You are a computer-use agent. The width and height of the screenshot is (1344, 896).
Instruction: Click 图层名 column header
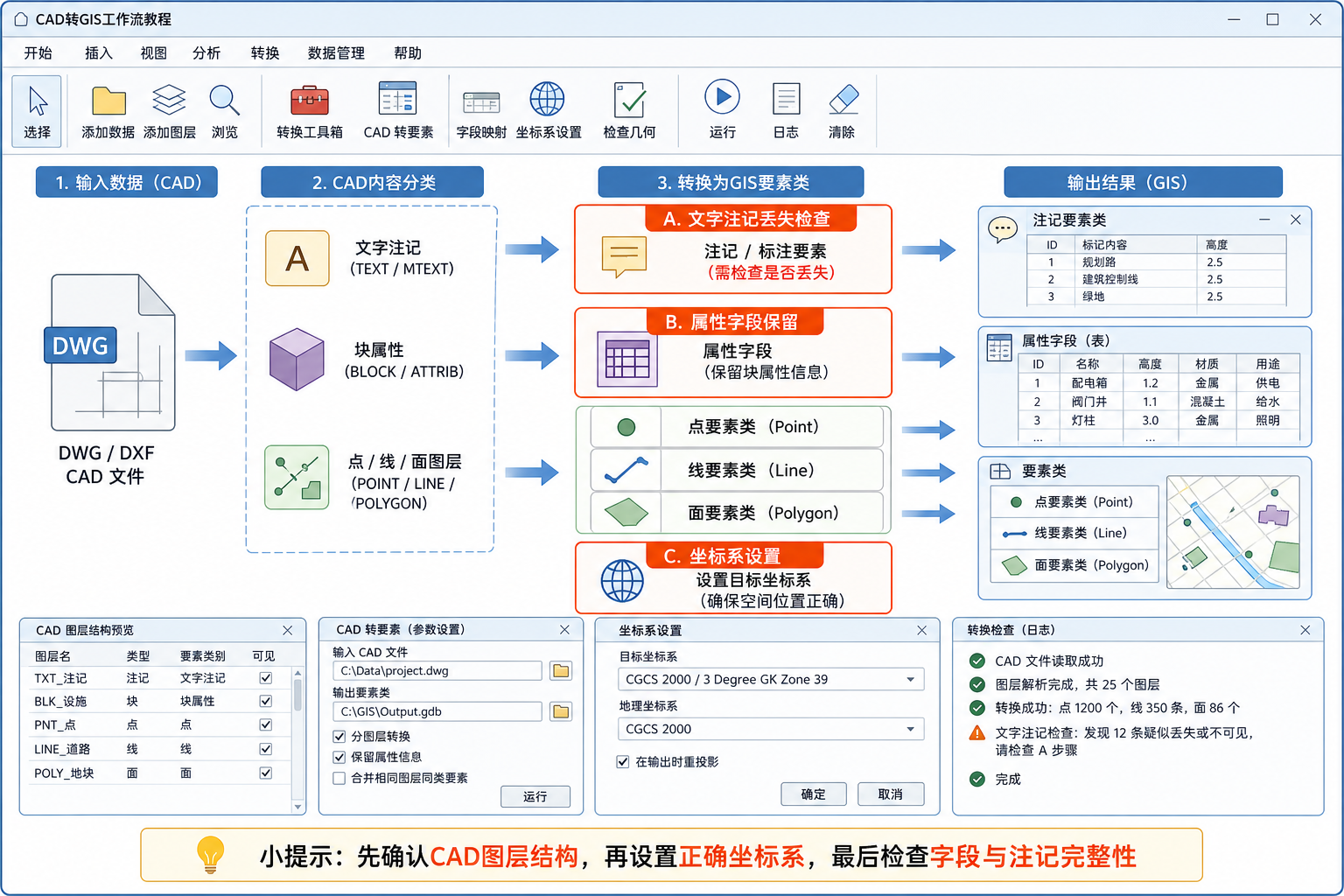pos(53,656)
